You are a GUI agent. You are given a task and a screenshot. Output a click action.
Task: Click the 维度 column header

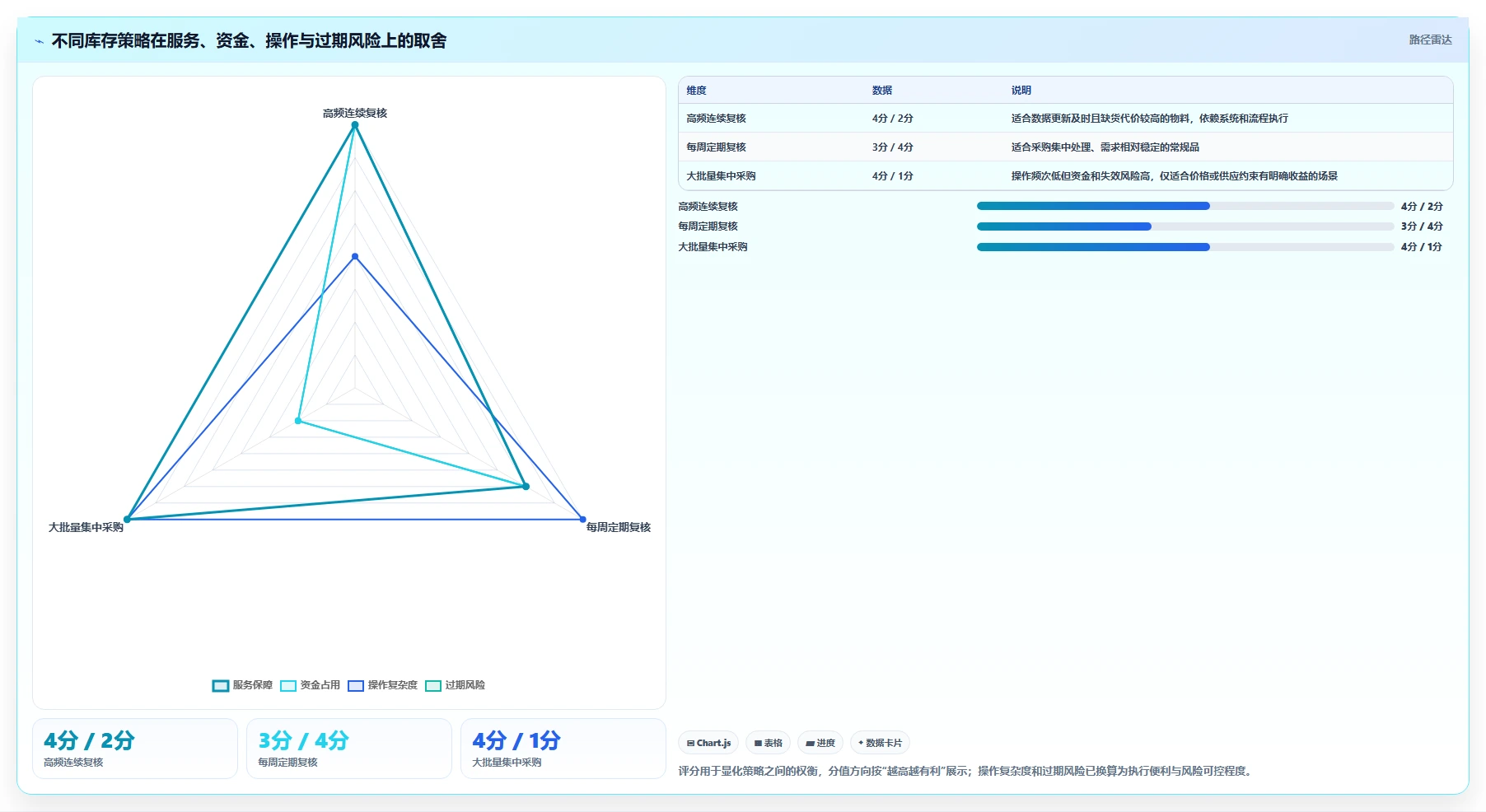click(696, 91)
